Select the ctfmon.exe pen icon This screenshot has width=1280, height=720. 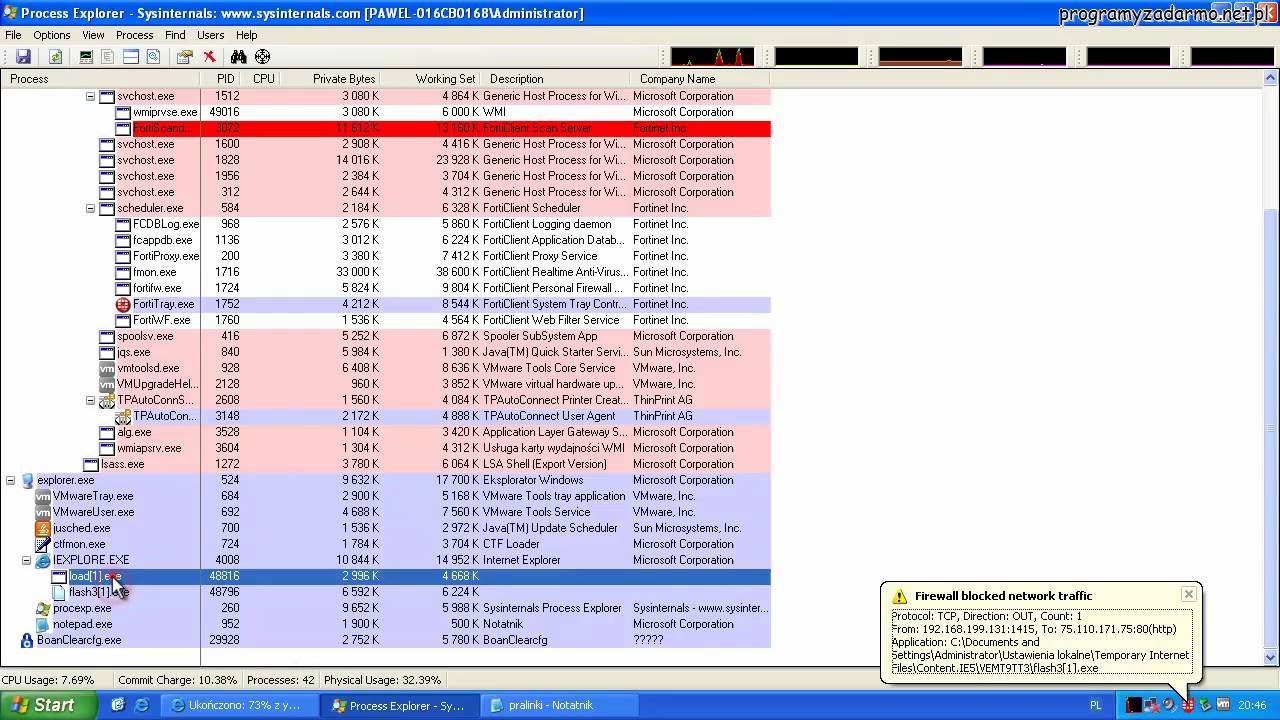[x=43, y=544]
